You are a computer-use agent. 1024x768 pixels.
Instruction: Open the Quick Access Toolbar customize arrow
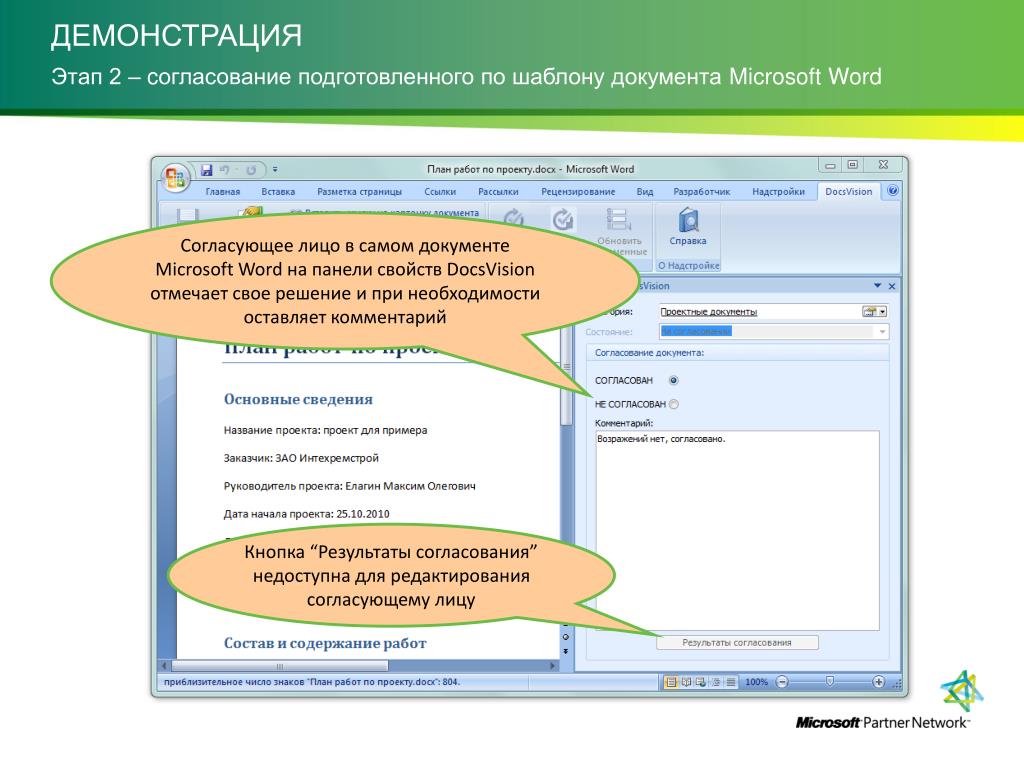pos(275,170)
